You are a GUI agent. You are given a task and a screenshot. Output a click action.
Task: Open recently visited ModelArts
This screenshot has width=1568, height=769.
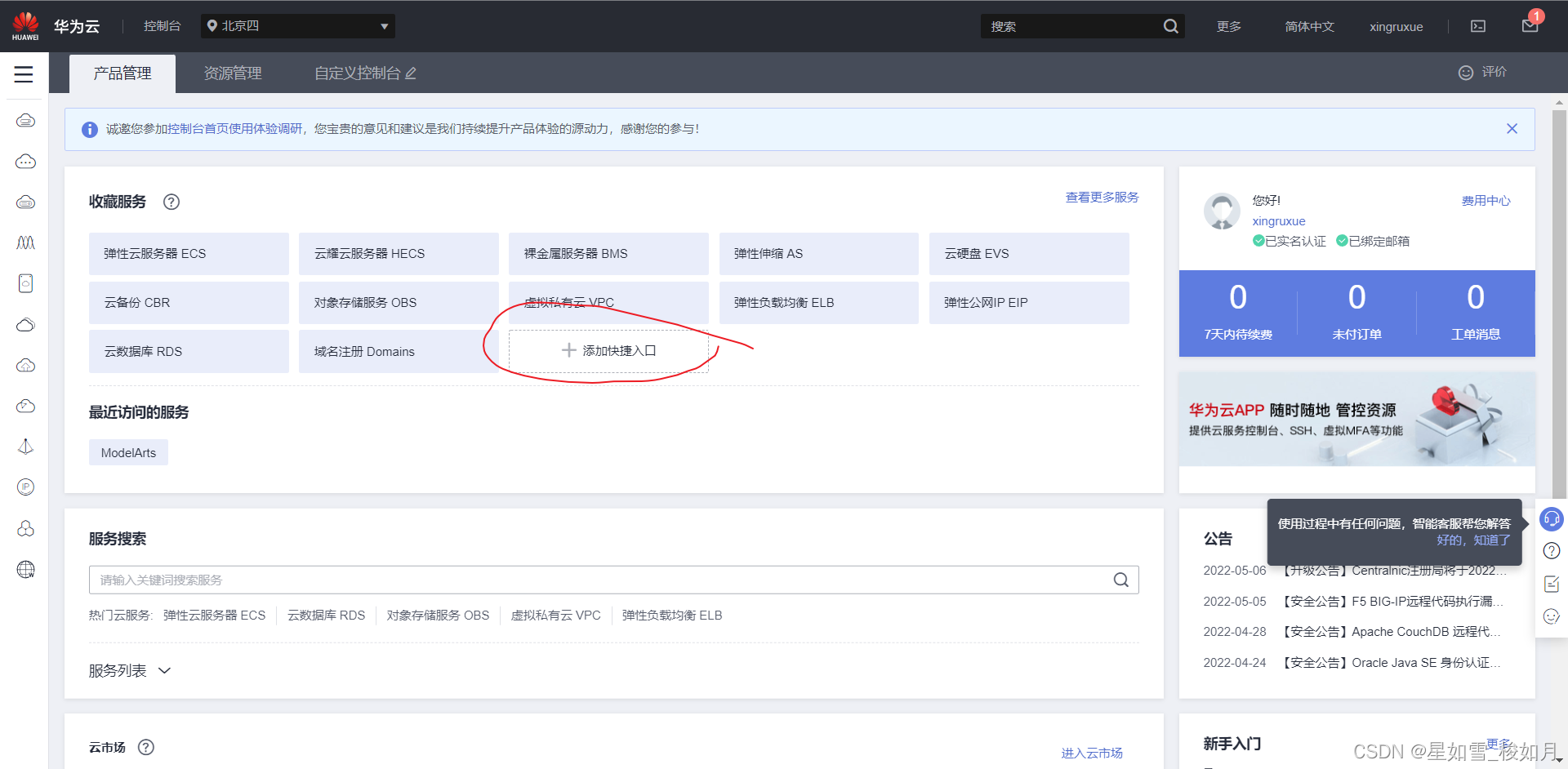click(x=128, y=452)
